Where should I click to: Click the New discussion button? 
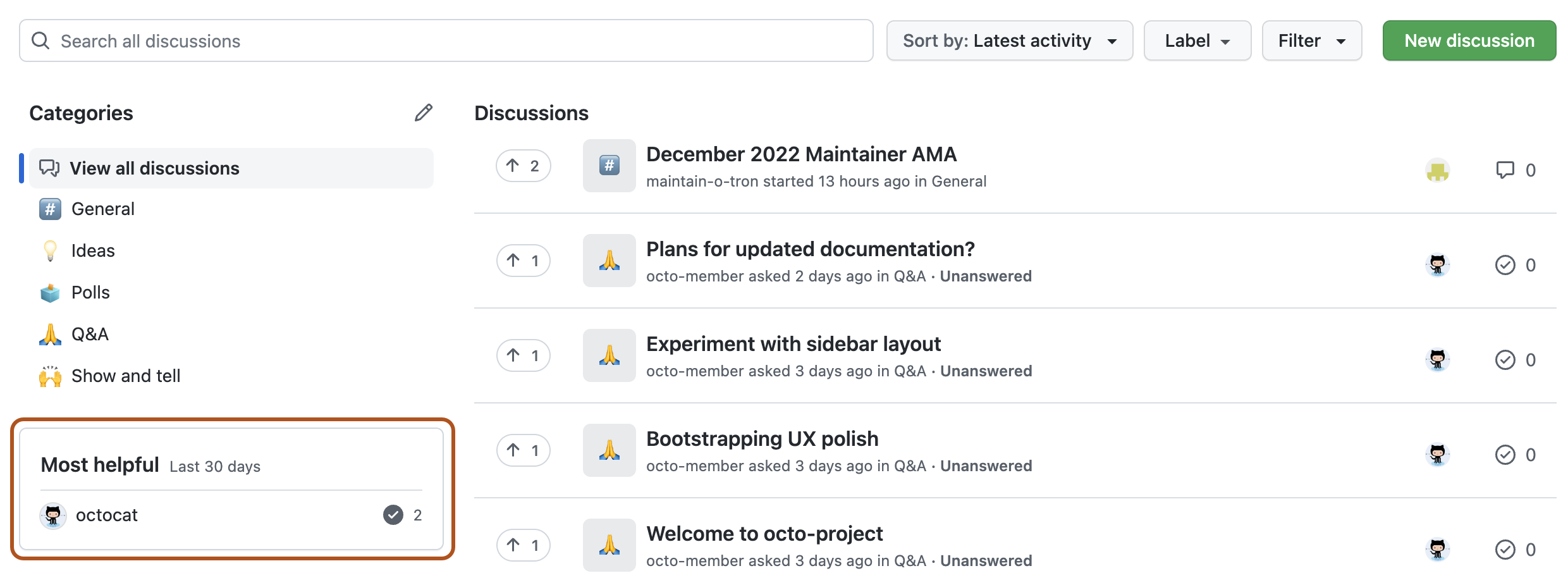point(1469,40)
